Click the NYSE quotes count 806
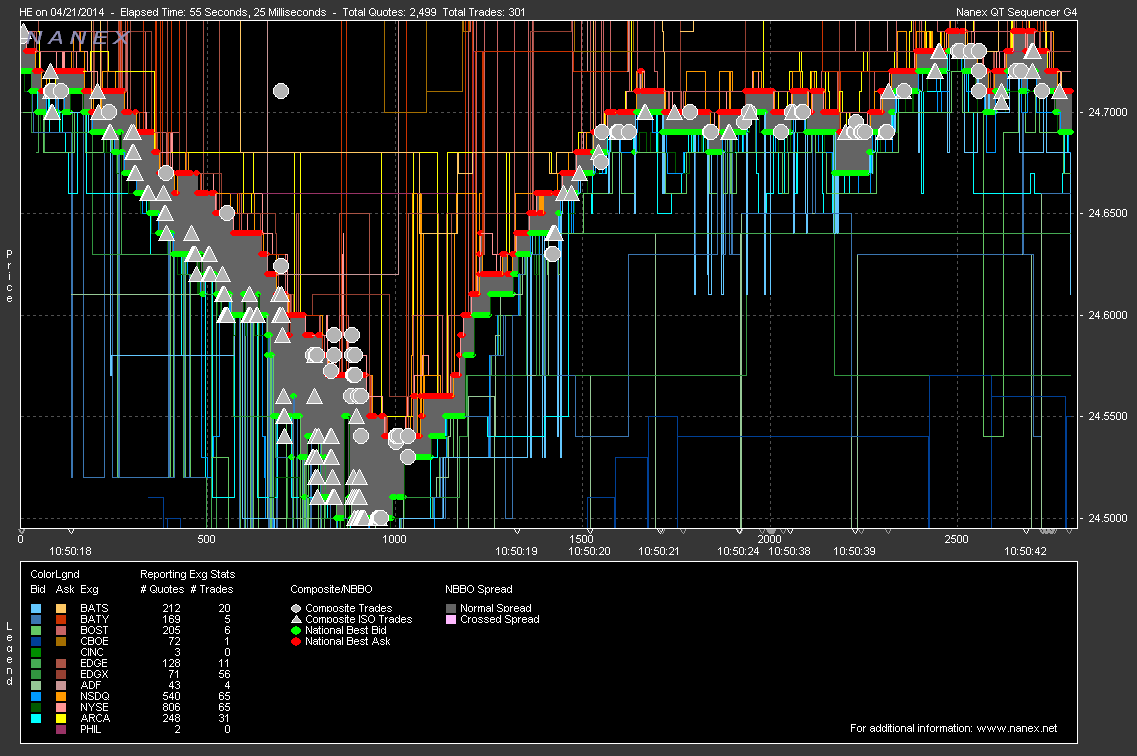Image resolution: width=1137 pixels, height=756 pixels. (x=172, y=707)
